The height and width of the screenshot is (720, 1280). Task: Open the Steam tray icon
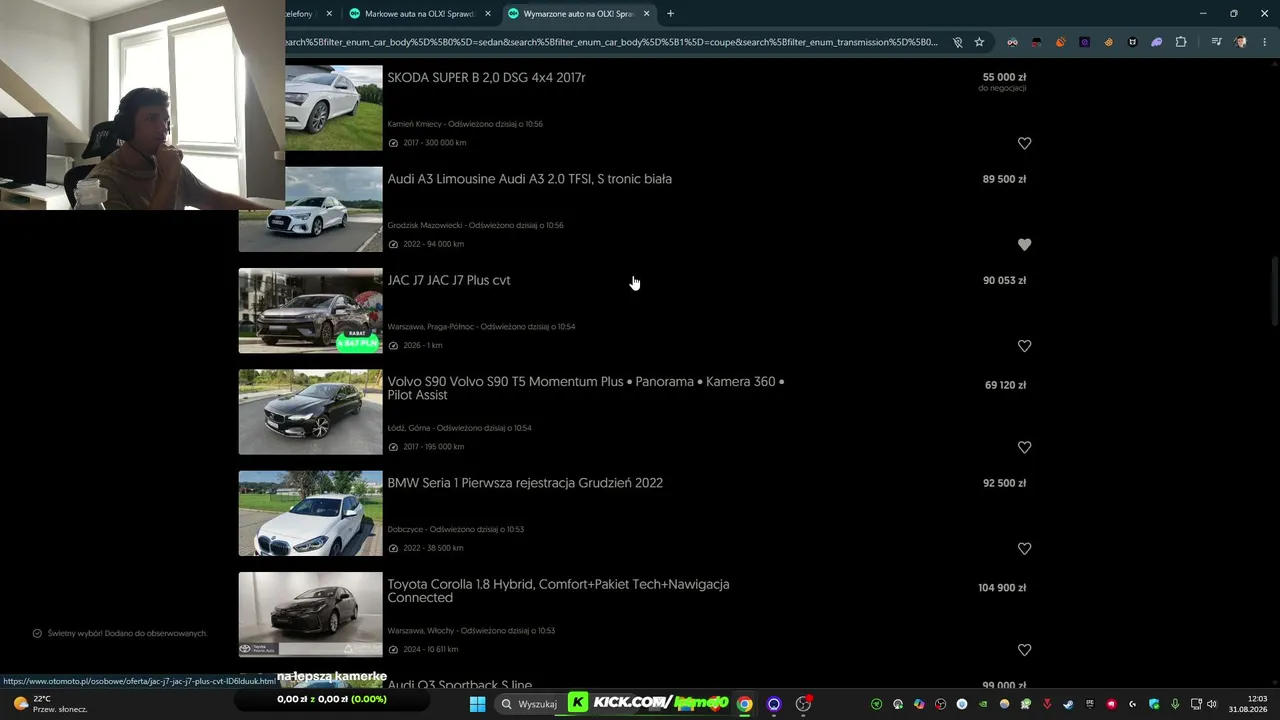pyautogui.click(x=1068, y=704)
